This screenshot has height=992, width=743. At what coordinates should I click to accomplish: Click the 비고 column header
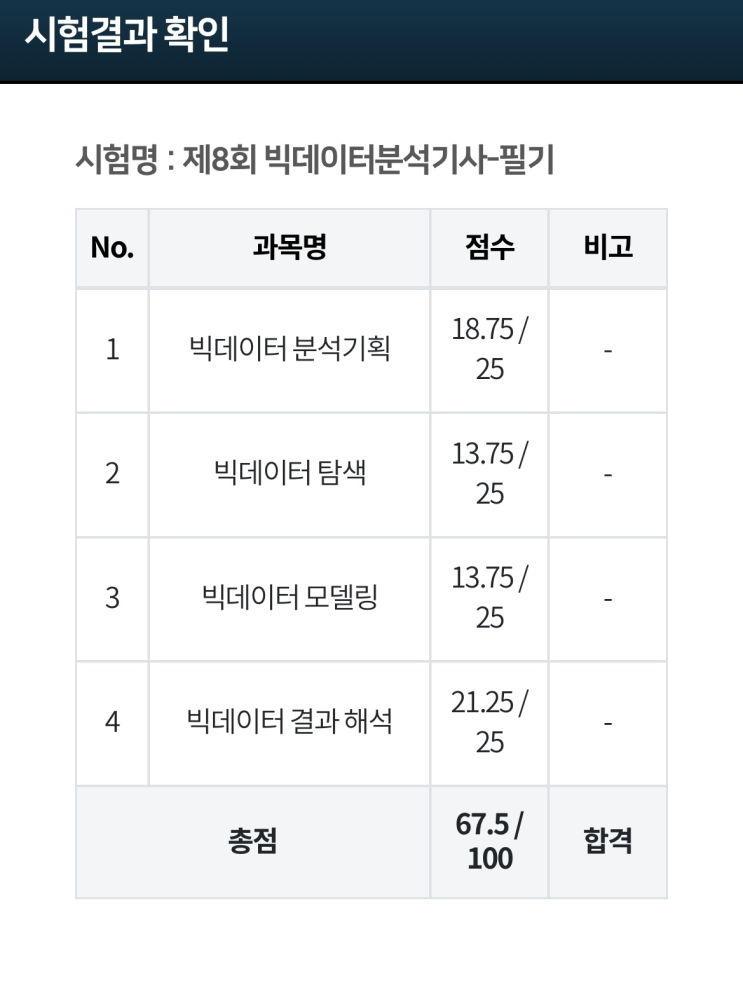(x=608, y=247)
